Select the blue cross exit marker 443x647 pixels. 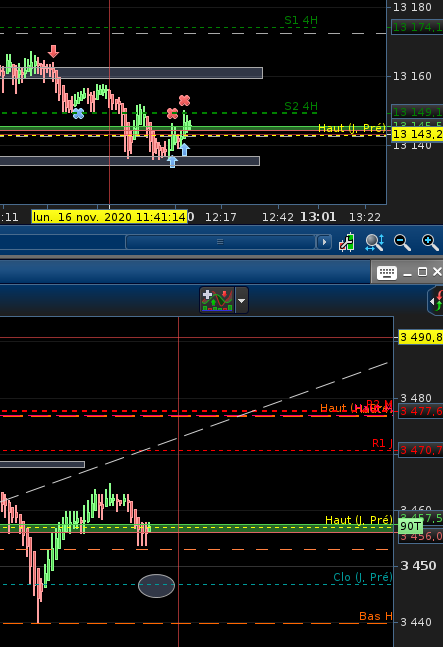[78, 113]
